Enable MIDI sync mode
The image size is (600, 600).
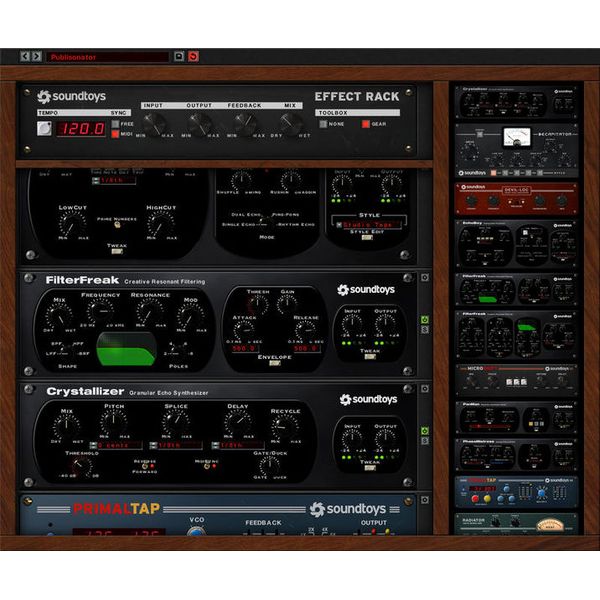(x=115, y=134)
